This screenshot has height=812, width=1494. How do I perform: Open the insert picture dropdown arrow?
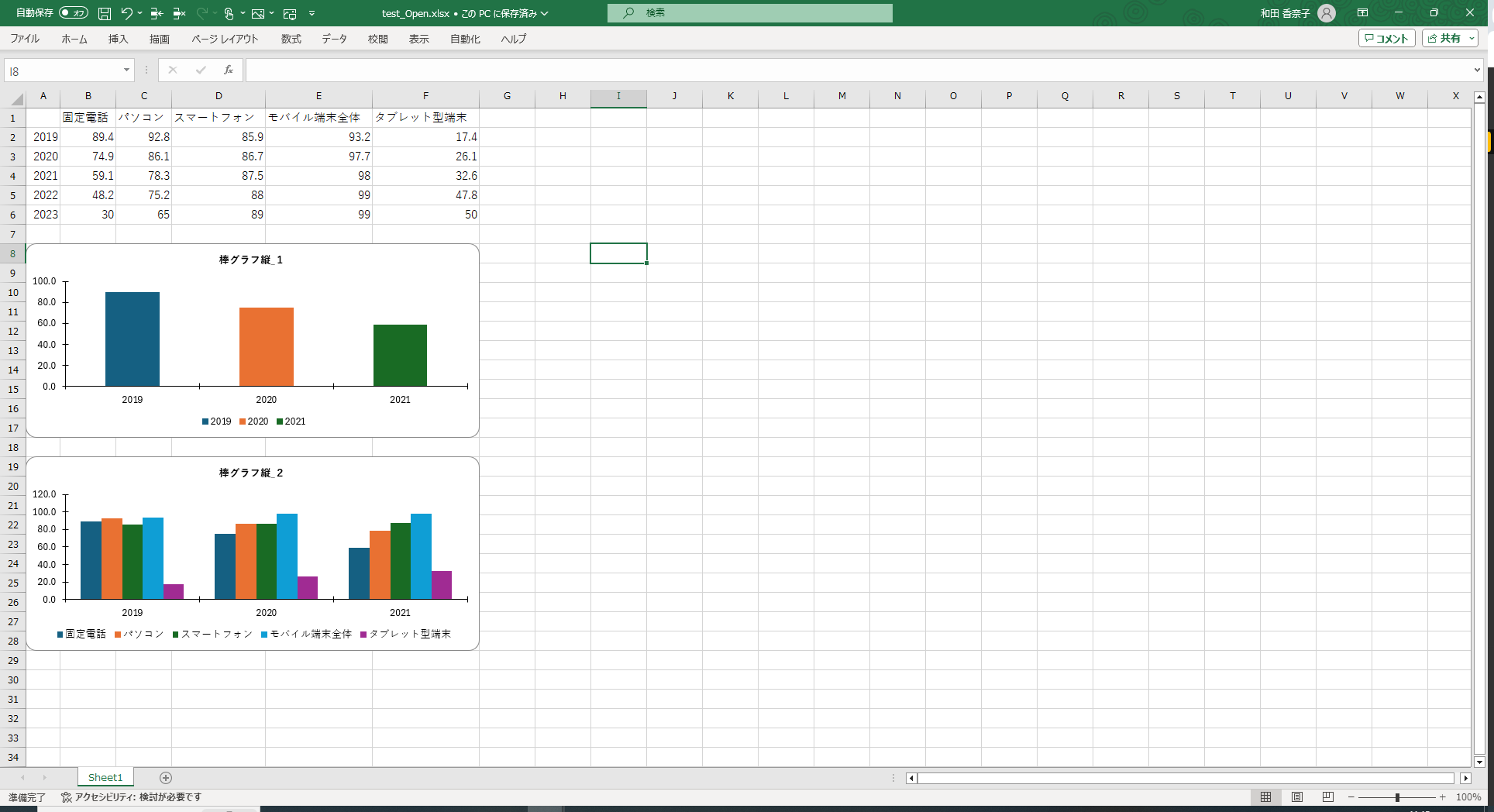(272, 13)
